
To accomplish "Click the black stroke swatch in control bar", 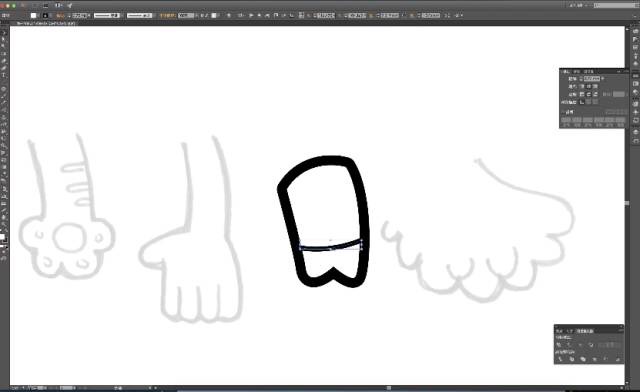I will [45, 16].
